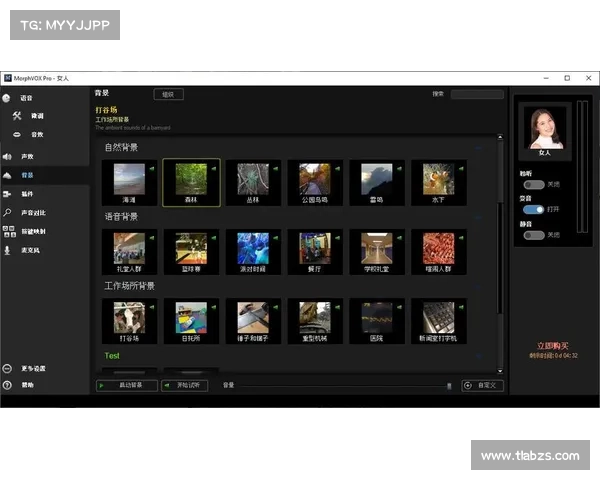This screenshot has width=600, height=480.
Task: Click the green speaker icon on 水下 tile
Action: (x=461, y=168)
